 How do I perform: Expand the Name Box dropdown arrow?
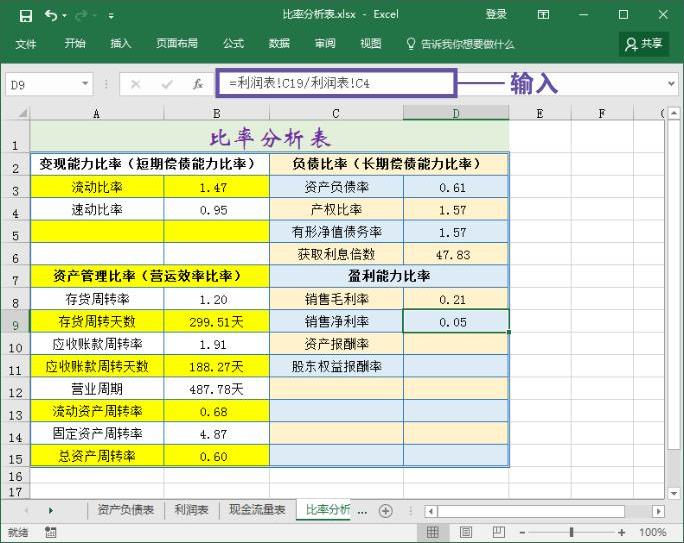click(85, 84)
